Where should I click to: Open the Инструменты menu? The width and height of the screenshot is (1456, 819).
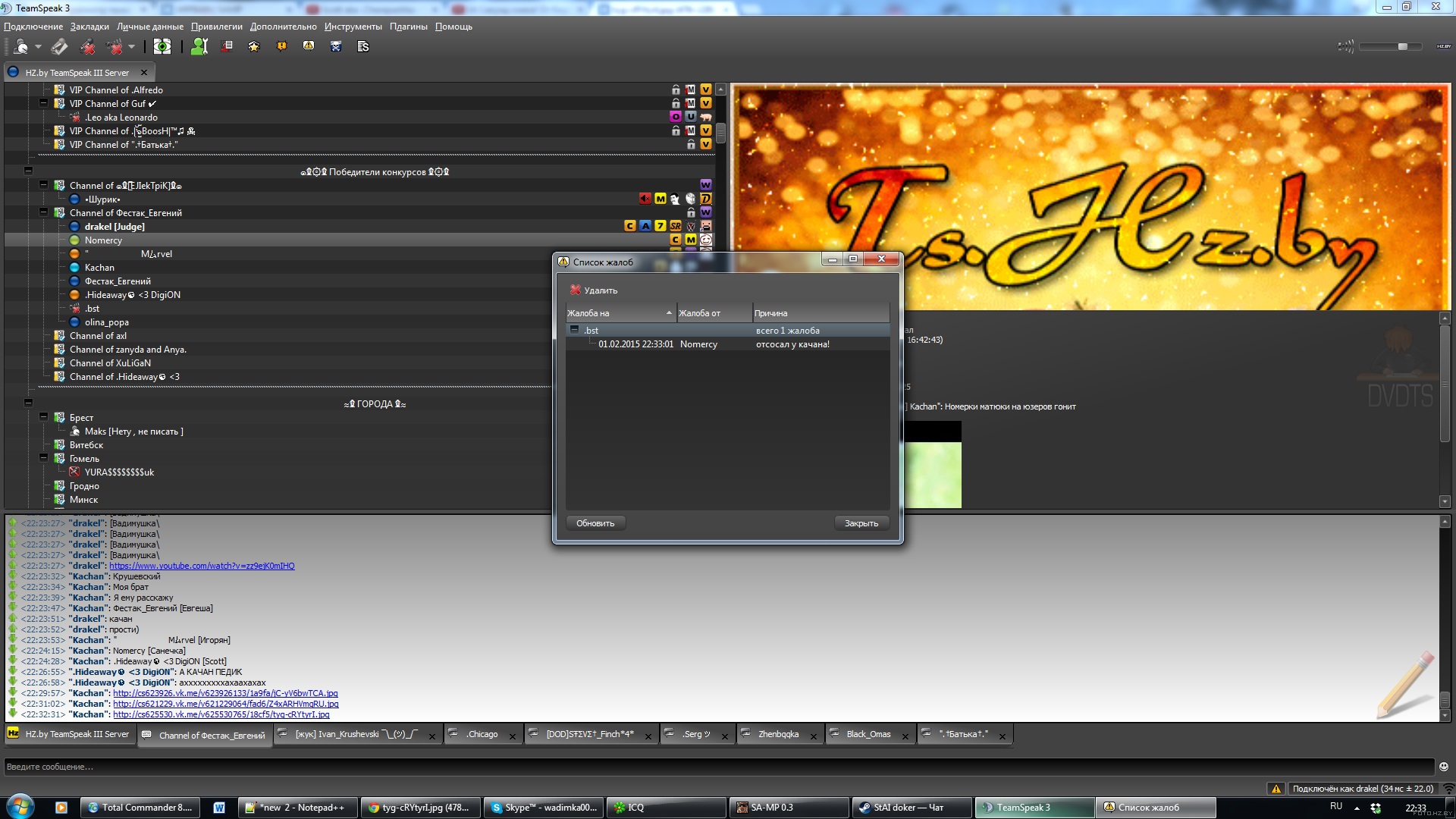point(353,27)
